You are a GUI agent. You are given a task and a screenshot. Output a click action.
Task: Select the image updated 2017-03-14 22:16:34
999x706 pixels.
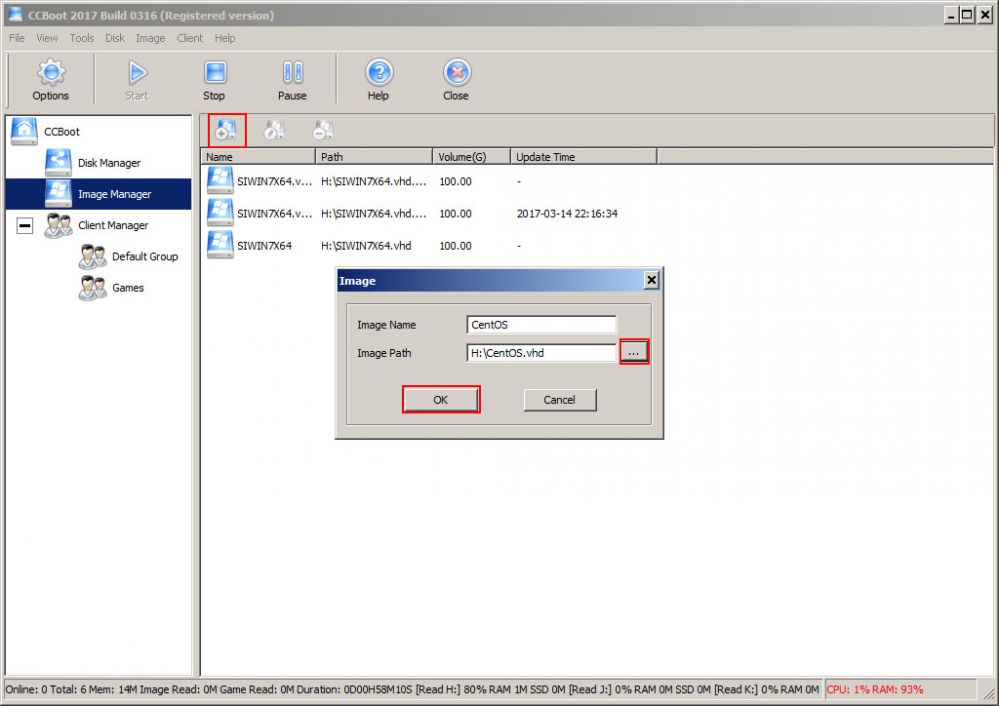[x=412, y=213]
